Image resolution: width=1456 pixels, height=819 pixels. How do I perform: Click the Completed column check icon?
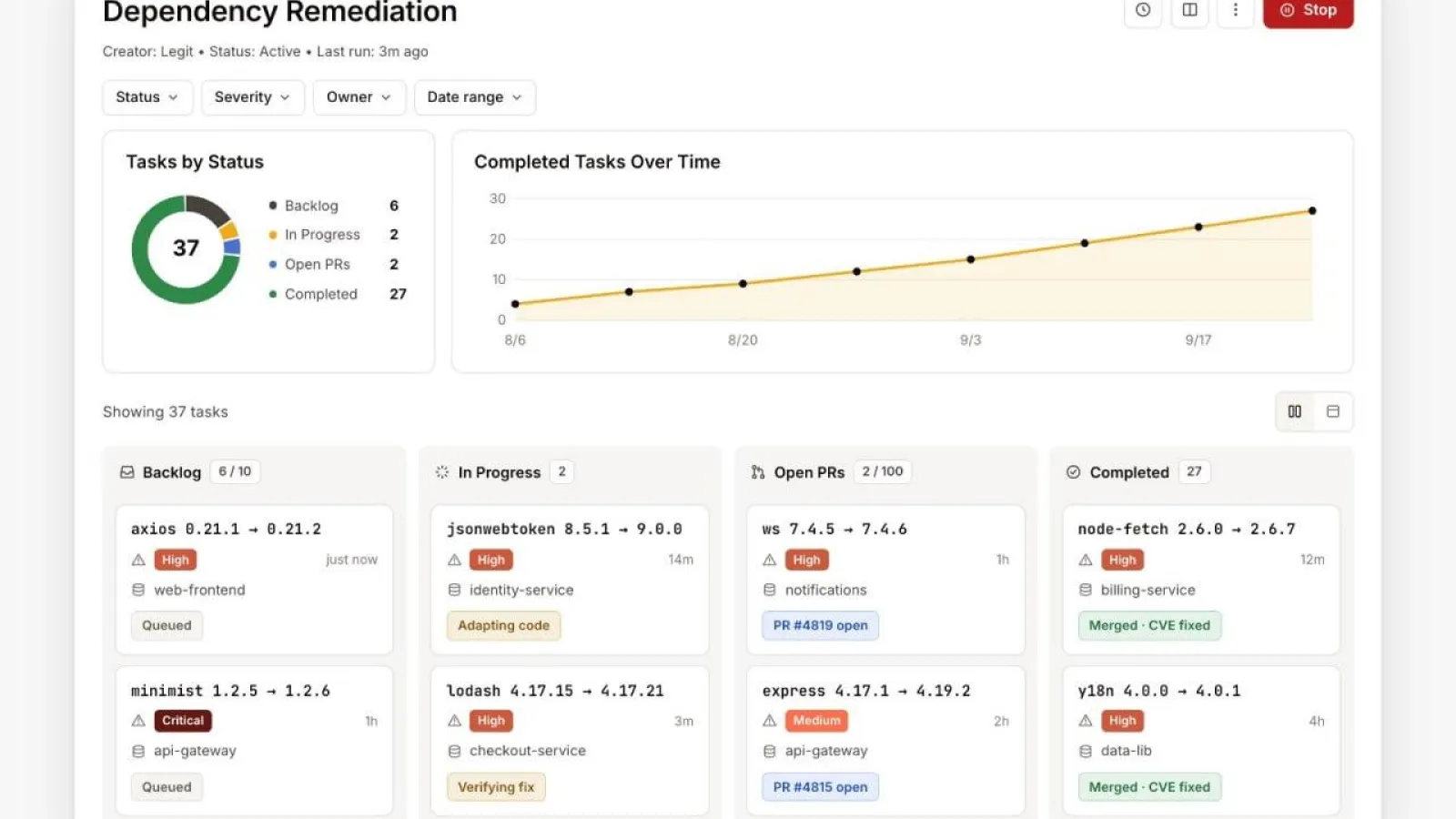click(x=1074, y=472)
